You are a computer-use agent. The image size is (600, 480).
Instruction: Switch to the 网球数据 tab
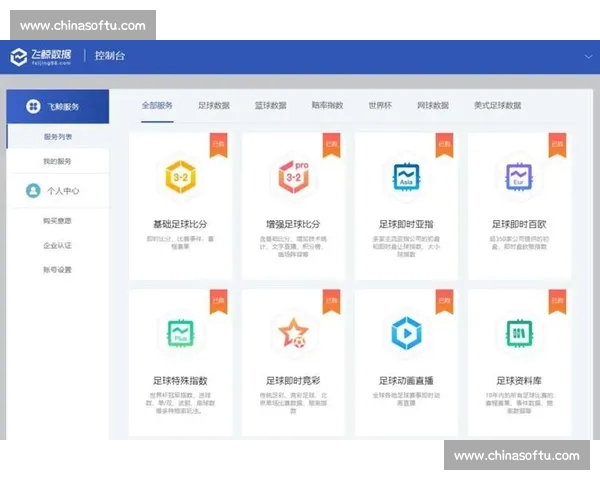[x=433, y=105]
